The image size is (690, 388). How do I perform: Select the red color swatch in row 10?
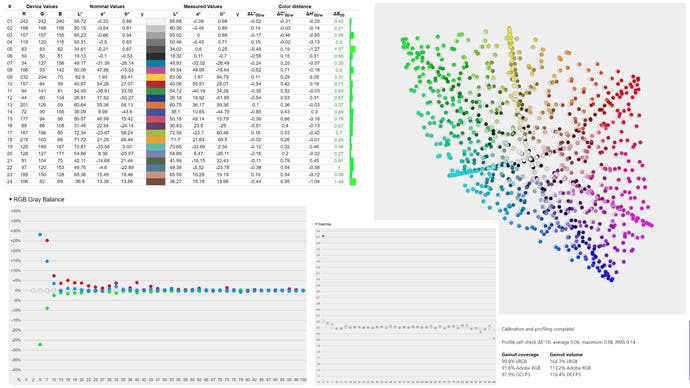click(155, 84)
